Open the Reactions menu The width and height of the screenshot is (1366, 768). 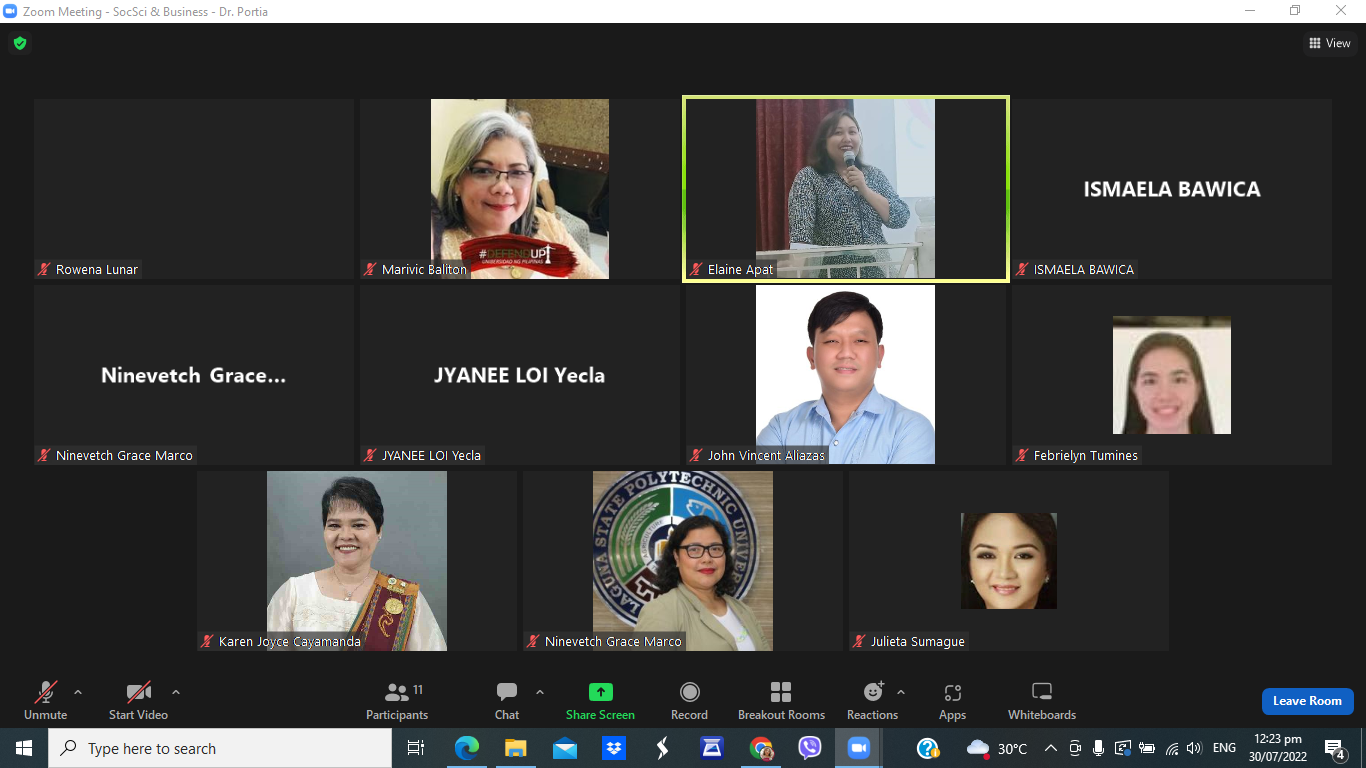click(872, 701)
